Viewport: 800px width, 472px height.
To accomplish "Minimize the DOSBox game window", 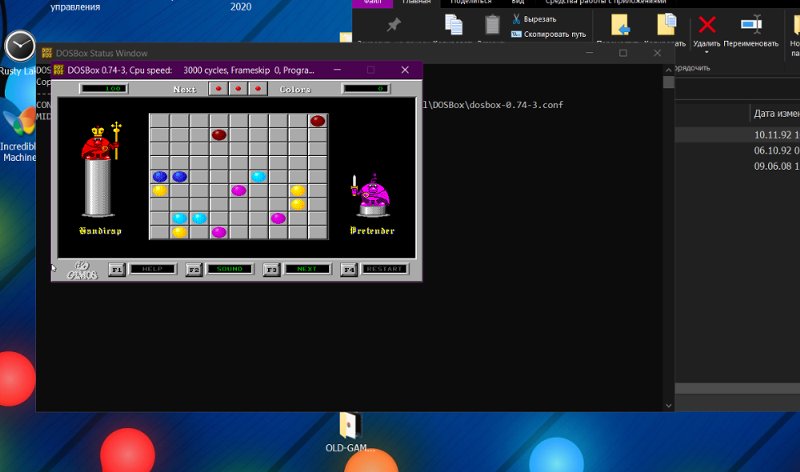I will pos(337,70).
